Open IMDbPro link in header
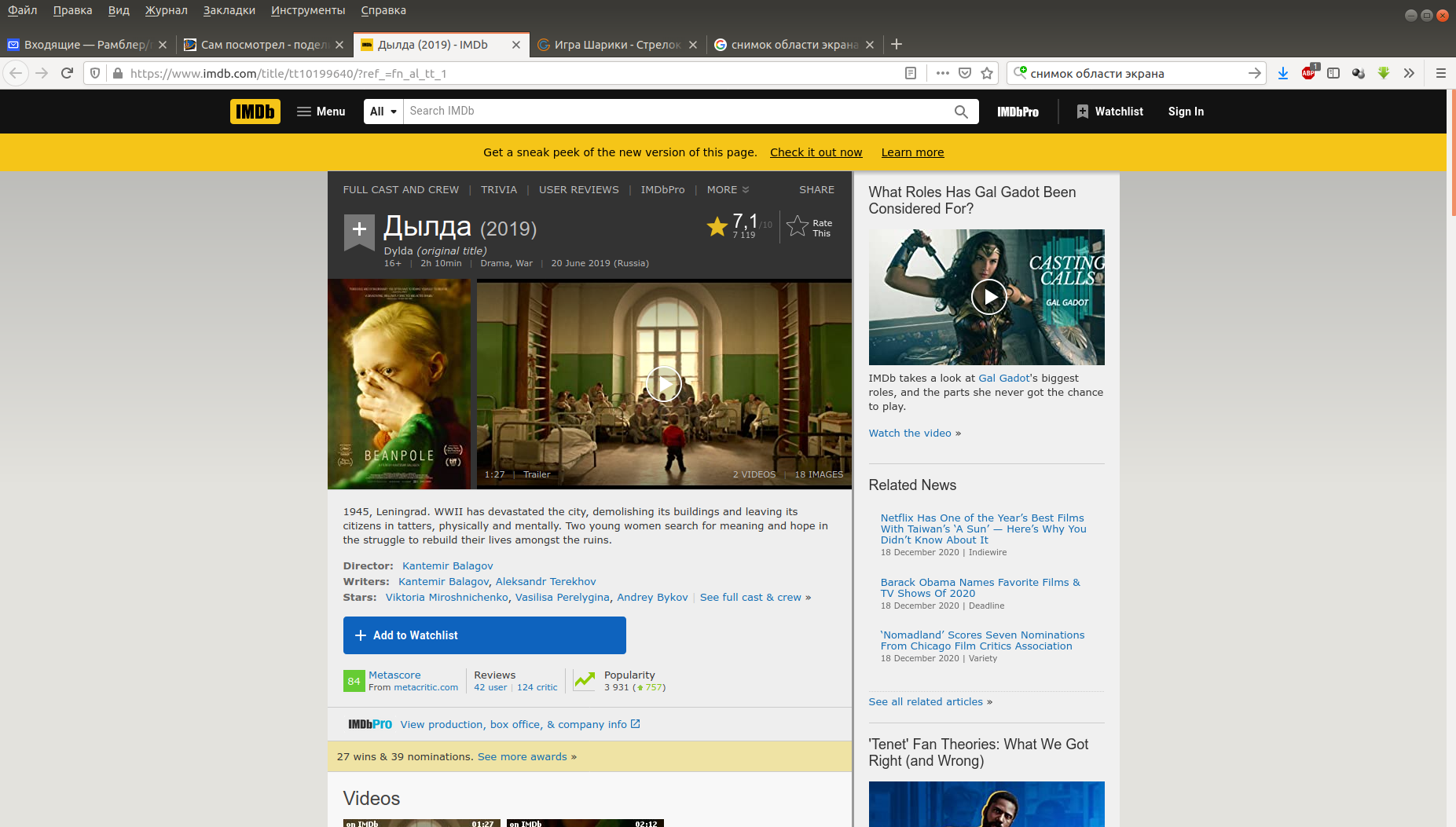 [1018, 112]
